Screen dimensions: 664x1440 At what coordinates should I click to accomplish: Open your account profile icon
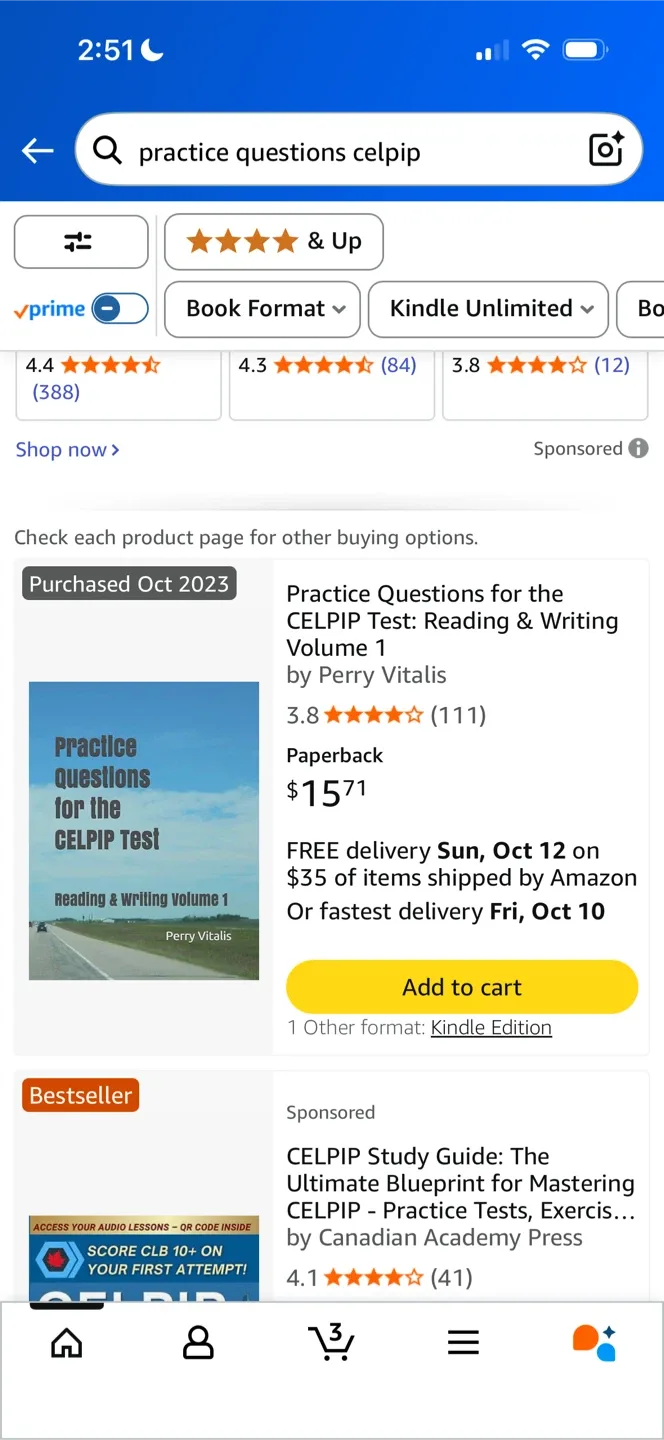[198, 1343]
